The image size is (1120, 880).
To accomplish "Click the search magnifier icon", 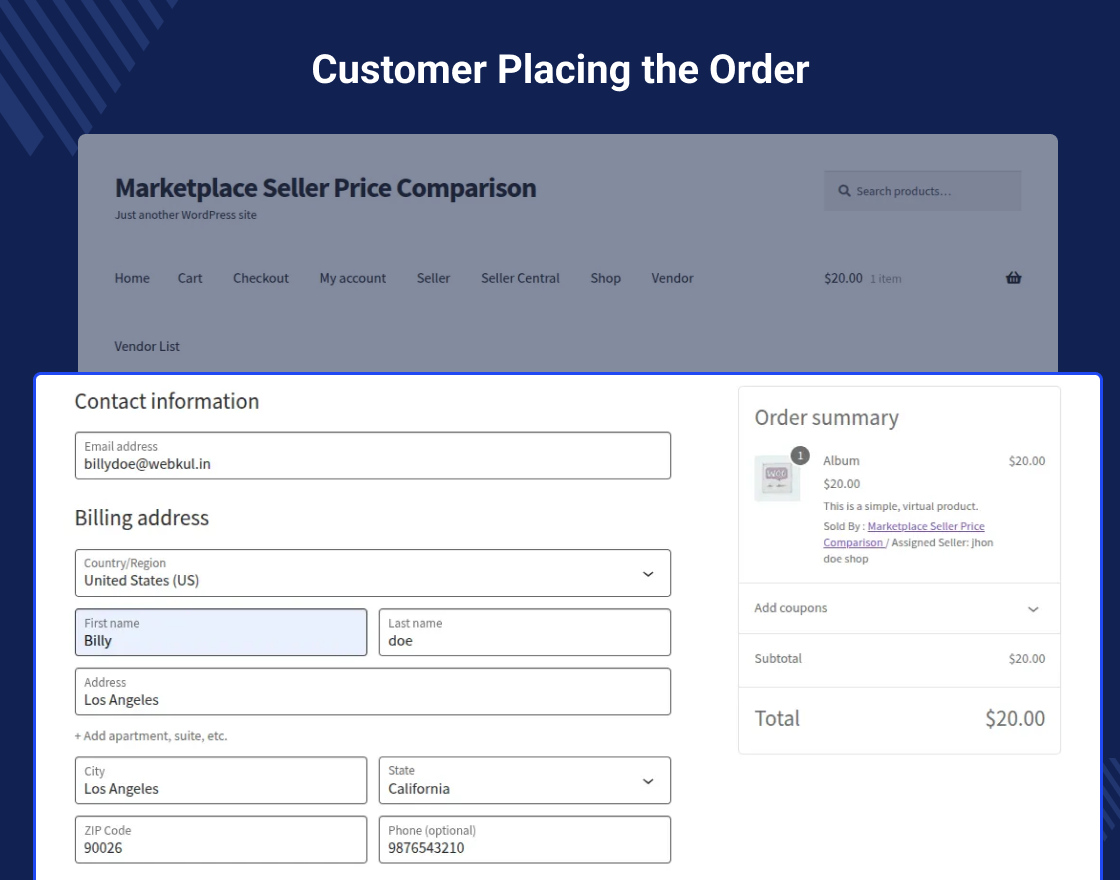I will [844, 191].
